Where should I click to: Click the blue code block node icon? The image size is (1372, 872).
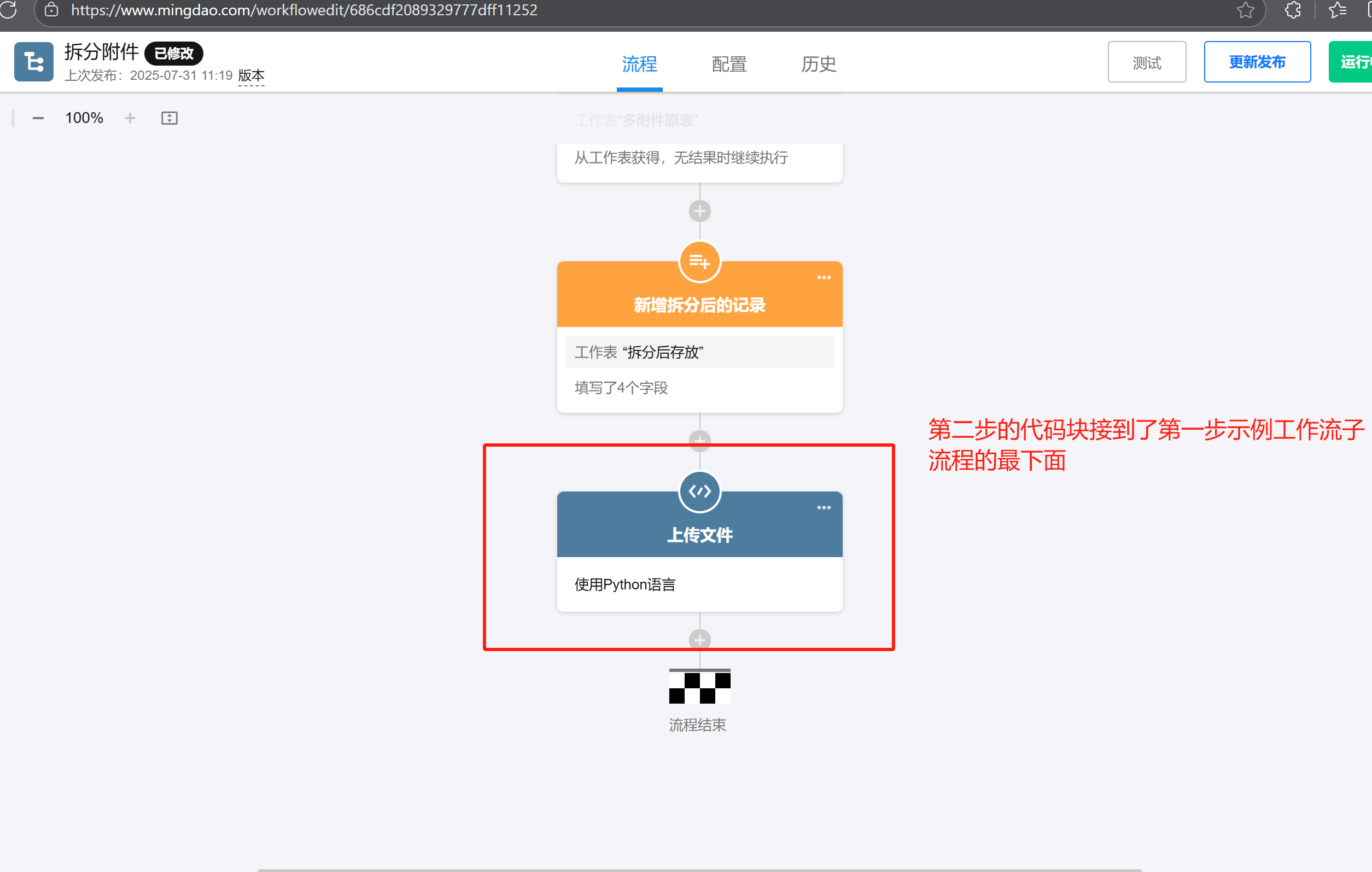(x=699, y=491)
